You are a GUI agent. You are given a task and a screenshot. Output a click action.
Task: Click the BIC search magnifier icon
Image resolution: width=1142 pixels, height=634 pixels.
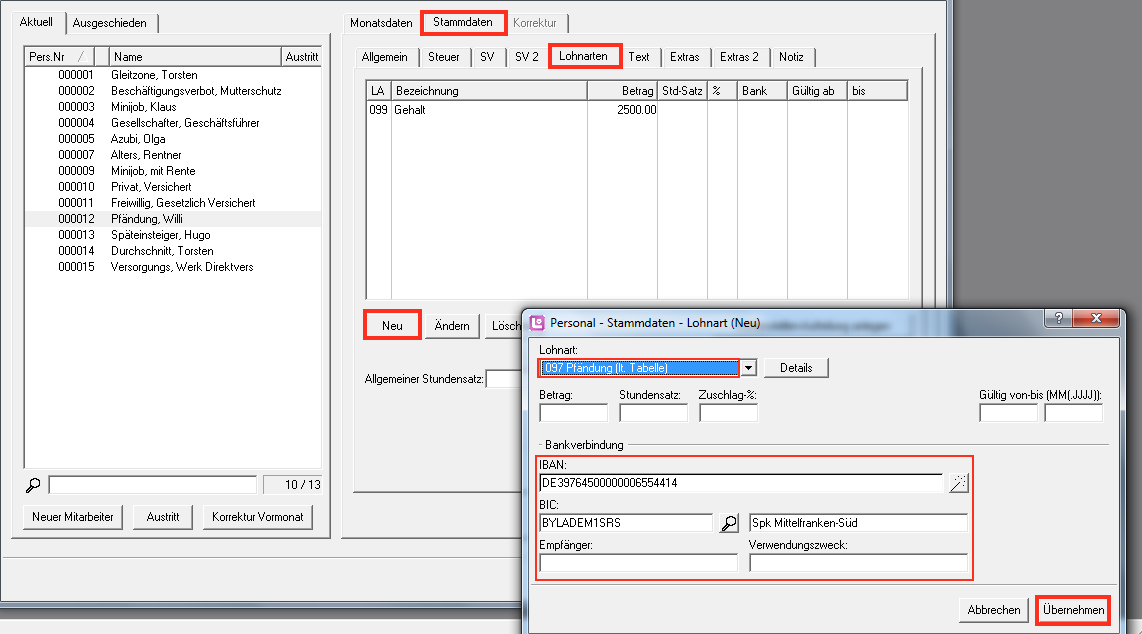point(729,523)
